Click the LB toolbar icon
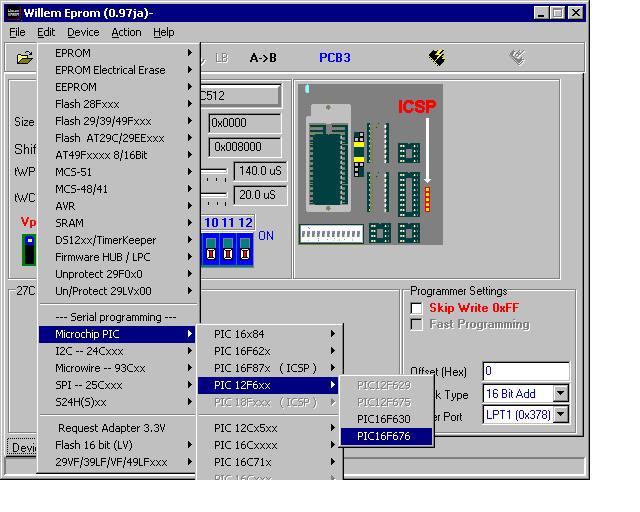 [221, 58]
